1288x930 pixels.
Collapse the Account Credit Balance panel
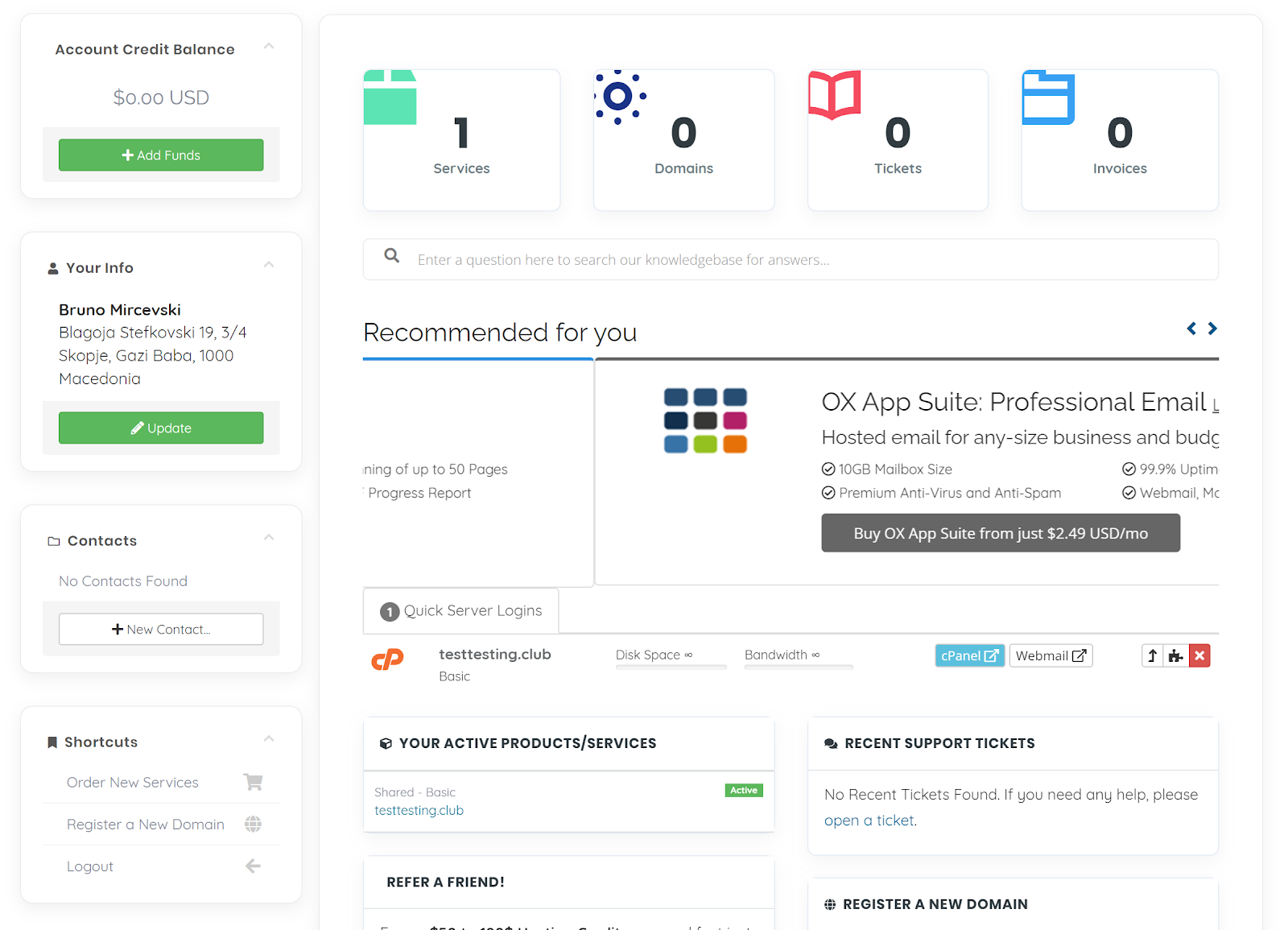[269, 47]
